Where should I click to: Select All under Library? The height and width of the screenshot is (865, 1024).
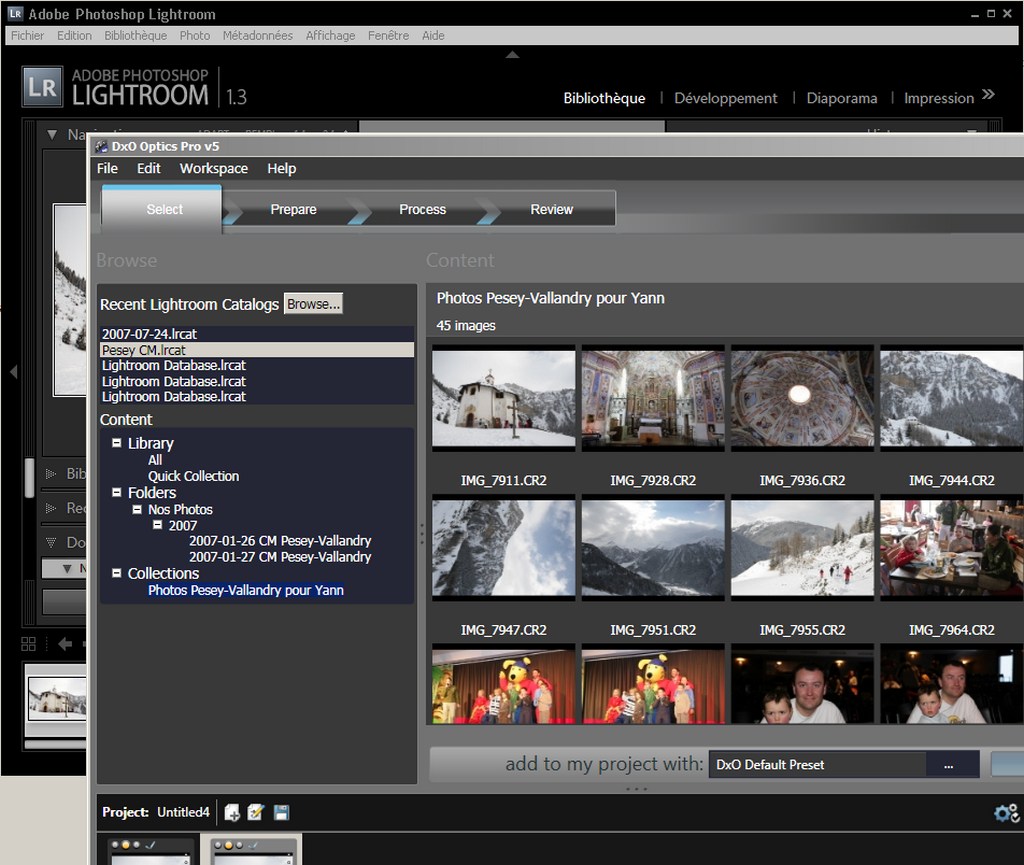pyautogui.click(x=155, y=460)
